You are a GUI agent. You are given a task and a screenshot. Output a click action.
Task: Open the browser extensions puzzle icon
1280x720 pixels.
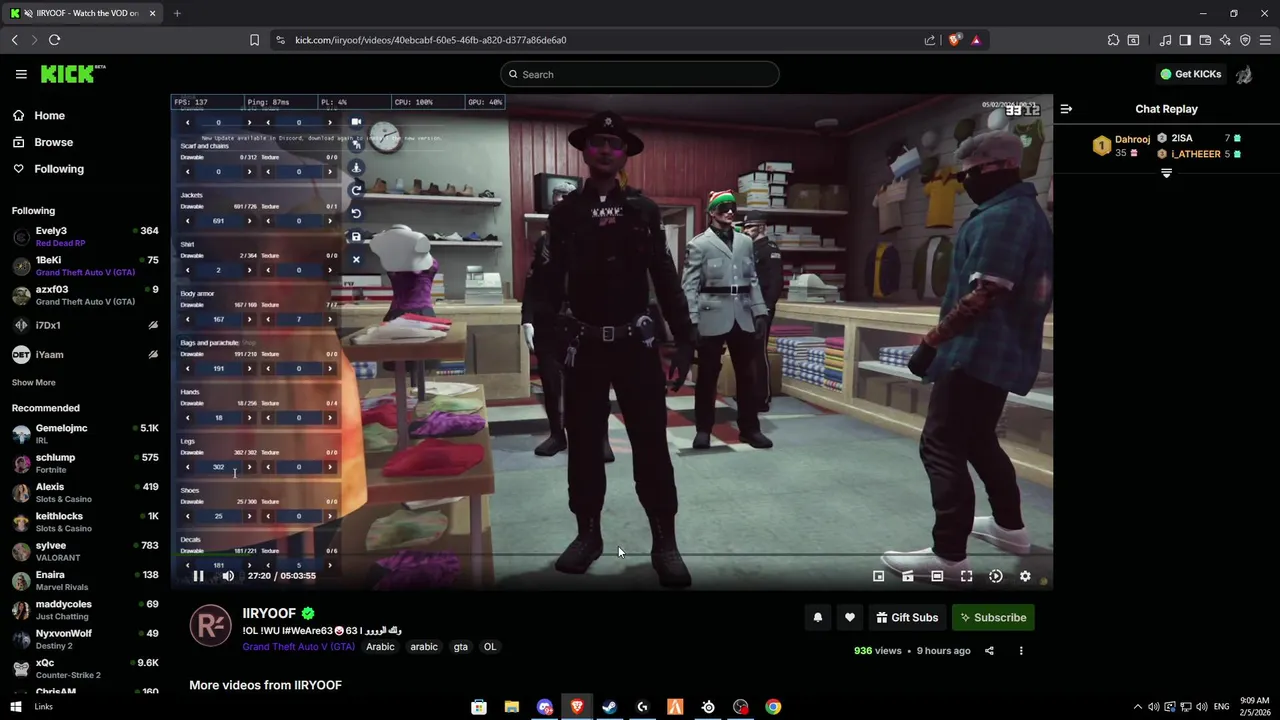[x=1113, y=40]
